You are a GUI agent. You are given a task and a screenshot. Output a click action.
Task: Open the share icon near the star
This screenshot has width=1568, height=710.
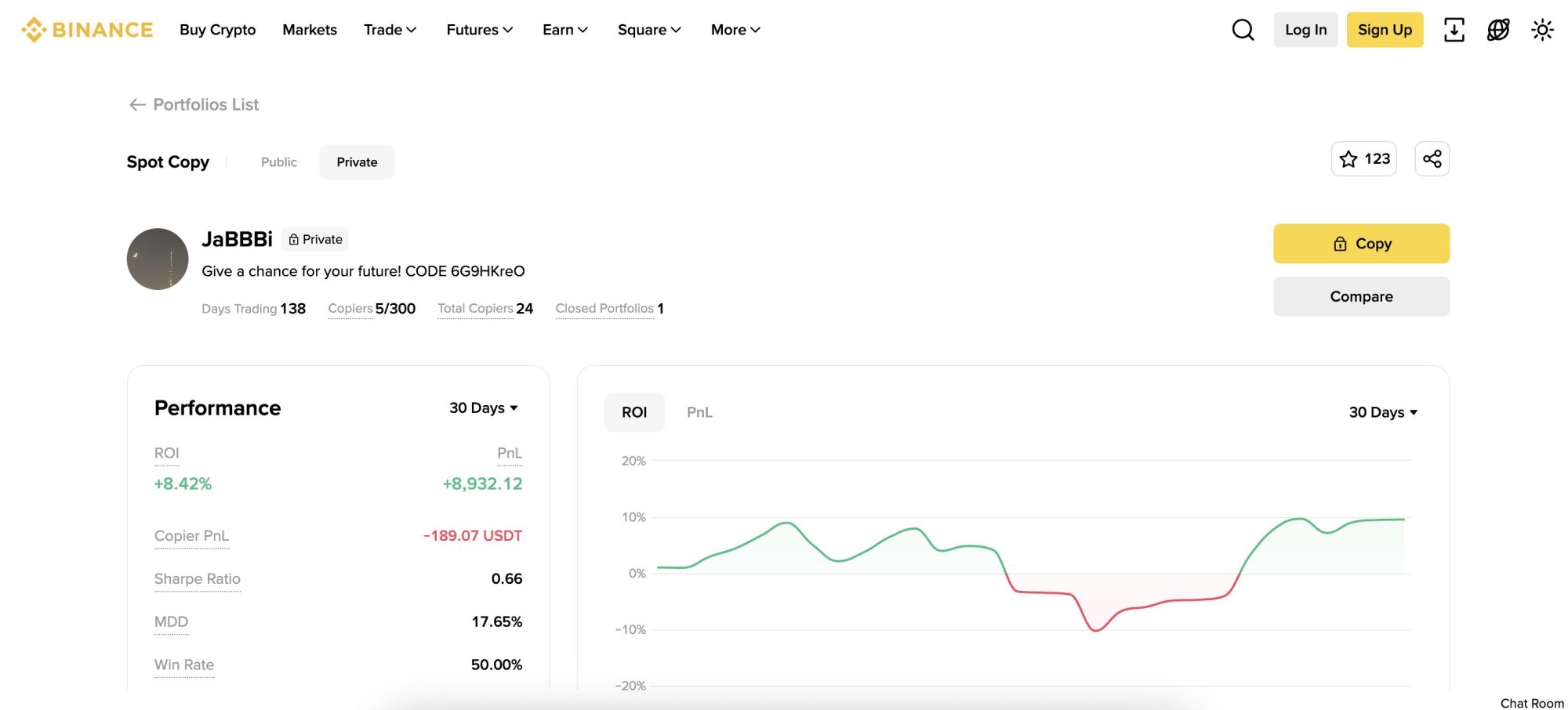click(x=1432, y=158)
